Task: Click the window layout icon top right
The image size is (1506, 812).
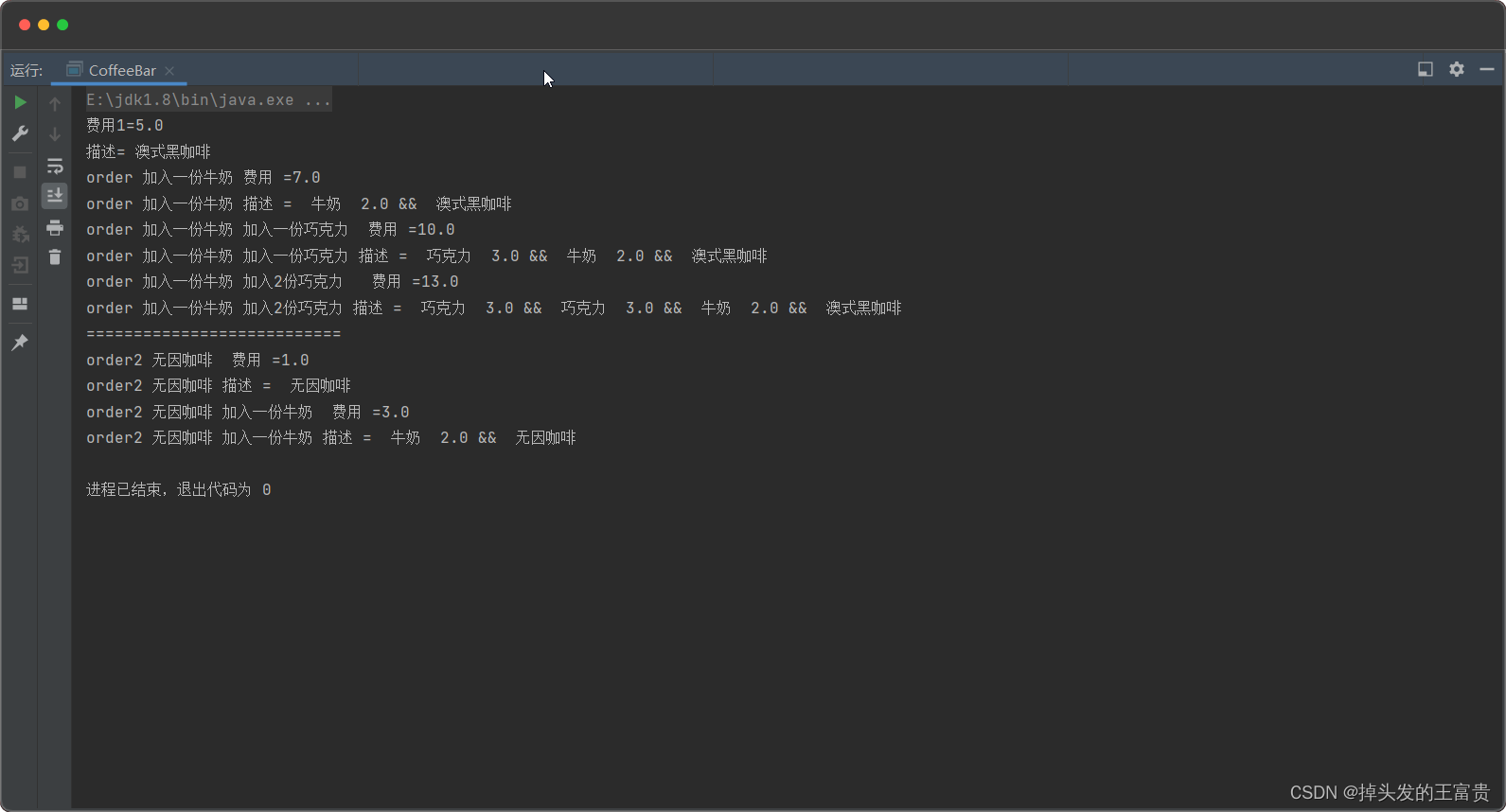Action: click(1426, 69)
